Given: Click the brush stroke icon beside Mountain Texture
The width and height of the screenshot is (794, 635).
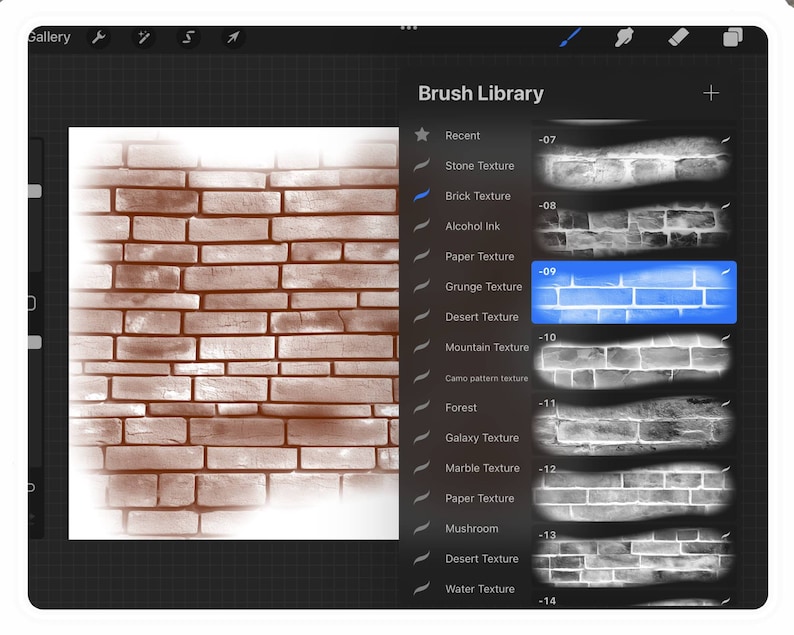Looking at the screenshot, I should pyautogui.click(x=422, y=346).
